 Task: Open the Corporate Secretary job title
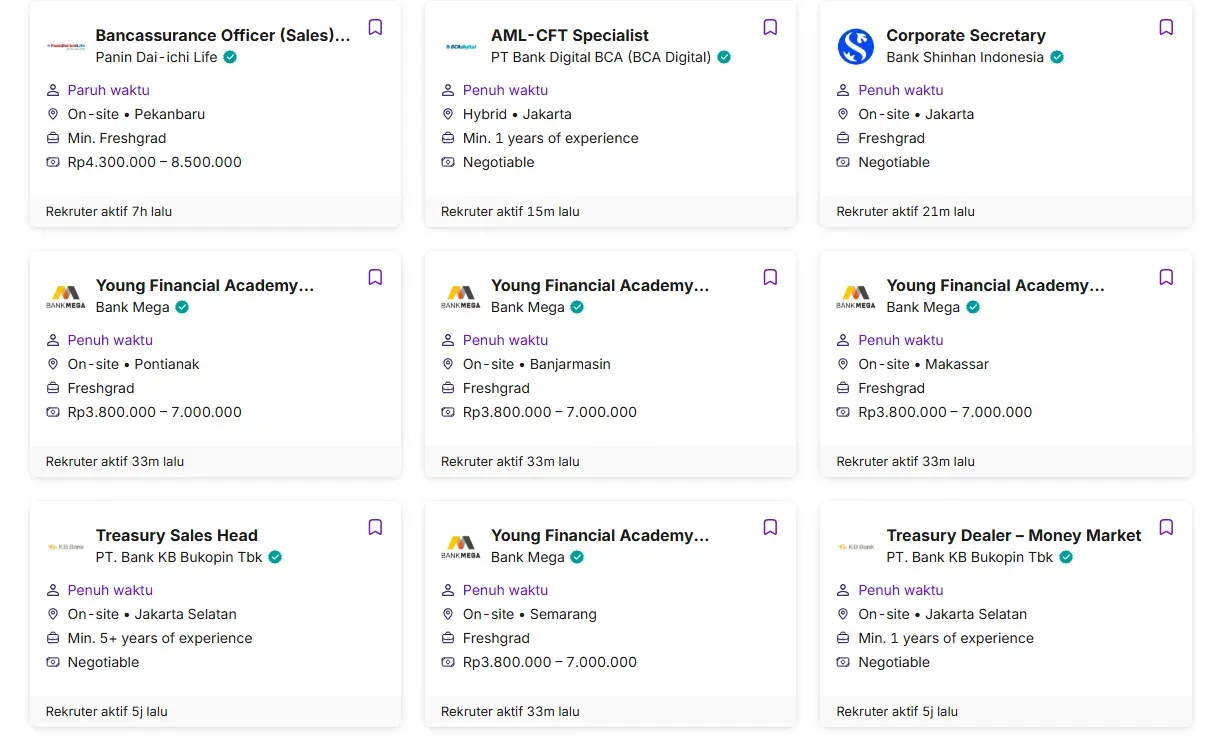tap(965, 35)
